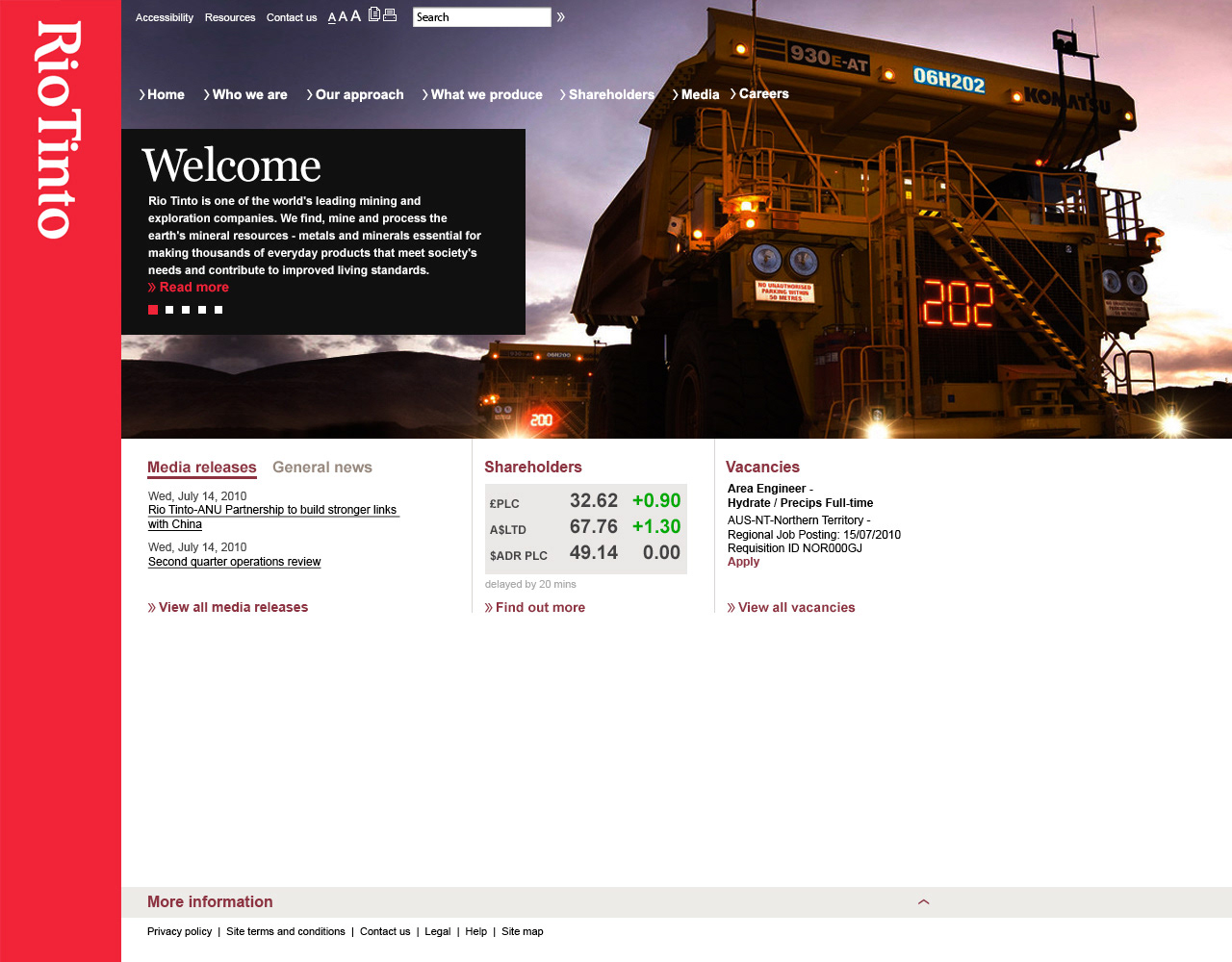1232x962 pixels.
Task: Click the Rio Tinto logo
Action: coord(60,130)
